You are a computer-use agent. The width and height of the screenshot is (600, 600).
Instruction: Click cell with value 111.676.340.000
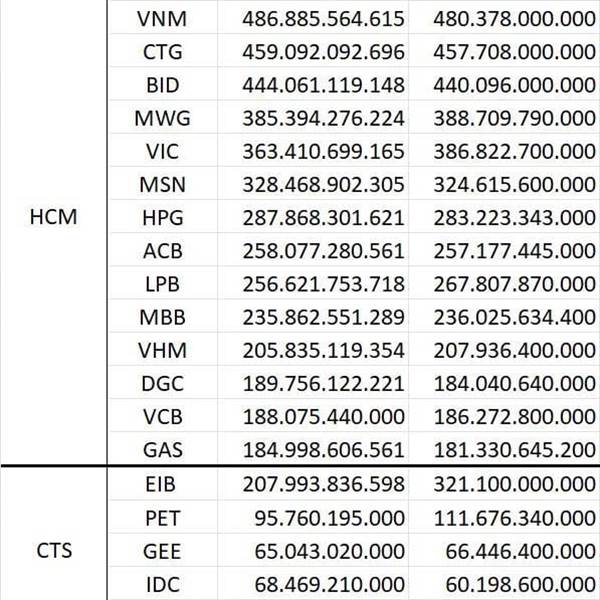pyautogui.click(x=515, y=517)
